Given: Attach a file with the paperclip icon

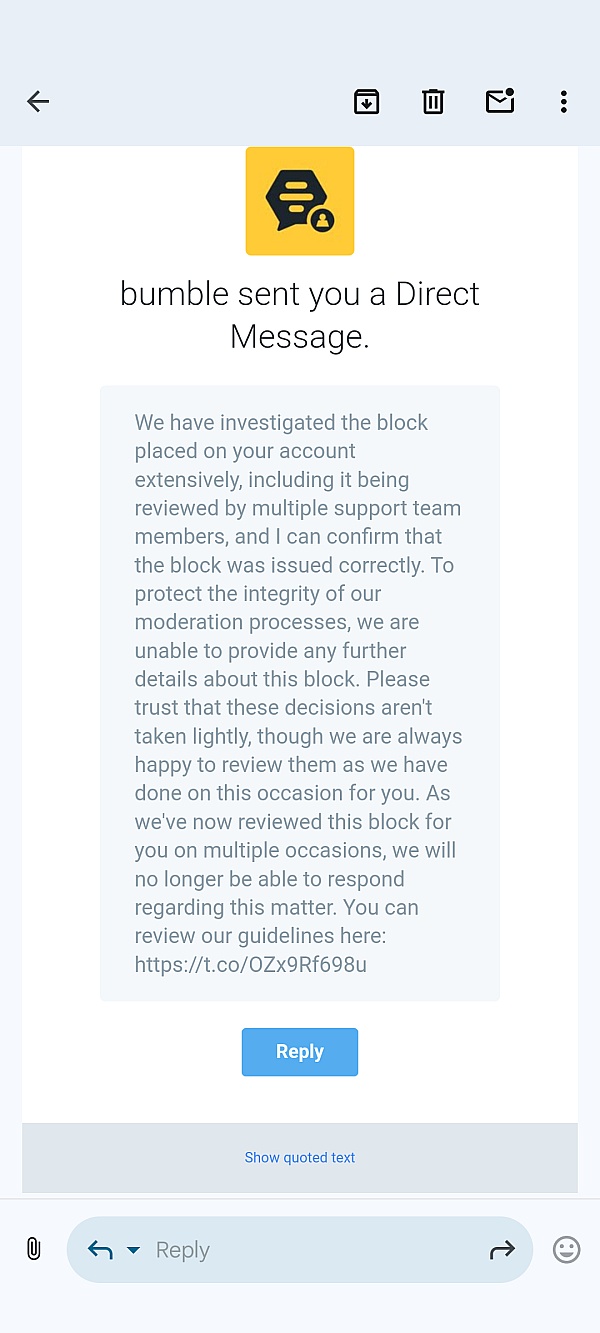Looking at the screenshot, I should (33, 1249).
